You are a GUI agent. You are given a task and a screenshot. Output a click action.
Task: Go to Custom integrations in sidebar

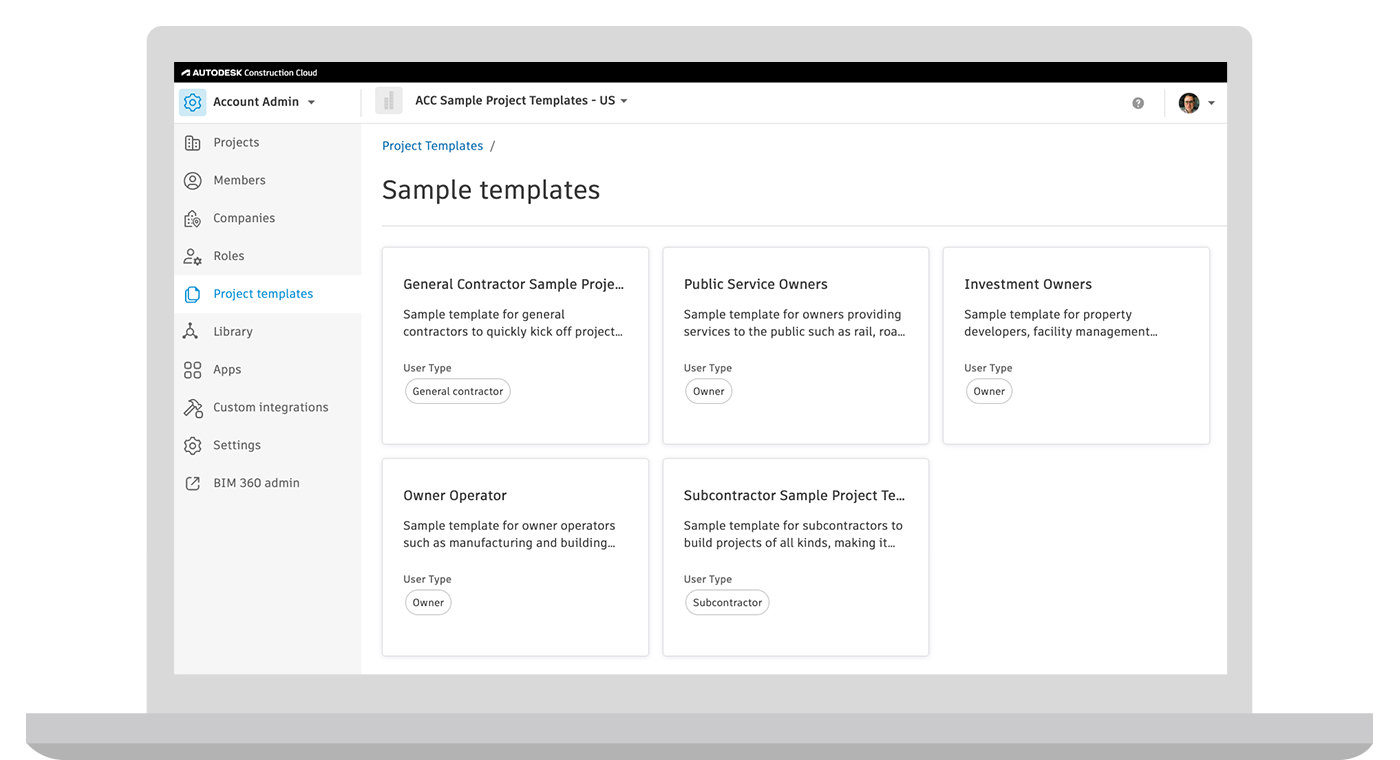[268, 408]
